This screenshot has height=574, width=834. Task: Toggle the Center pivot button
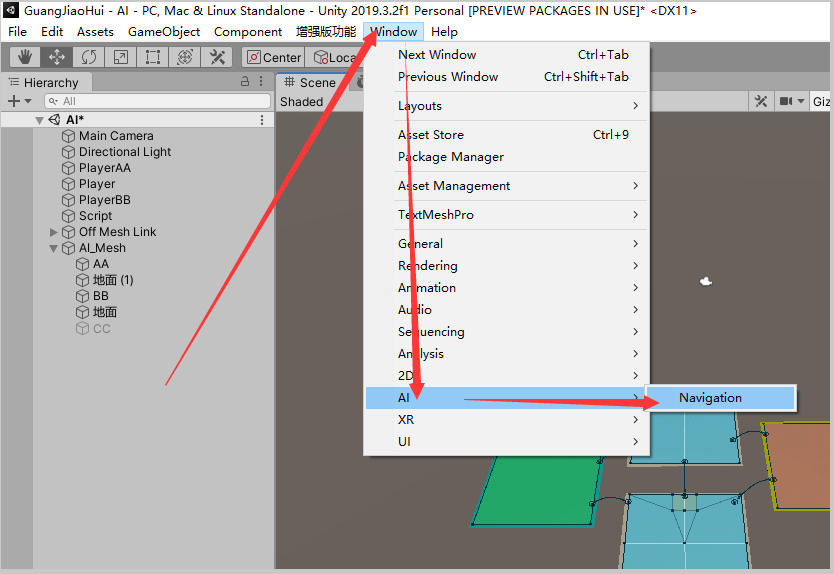[x=273, y=57]
